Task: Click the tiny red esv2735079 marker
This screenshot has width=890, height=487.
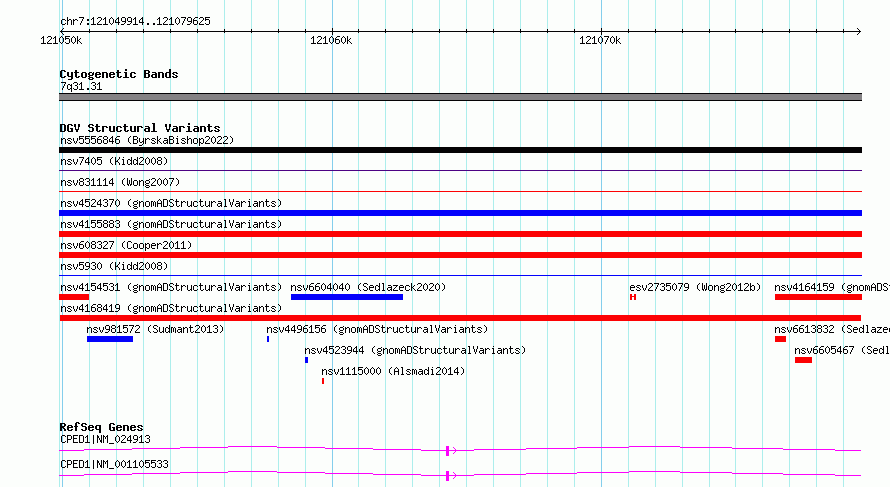Action: 633,297
